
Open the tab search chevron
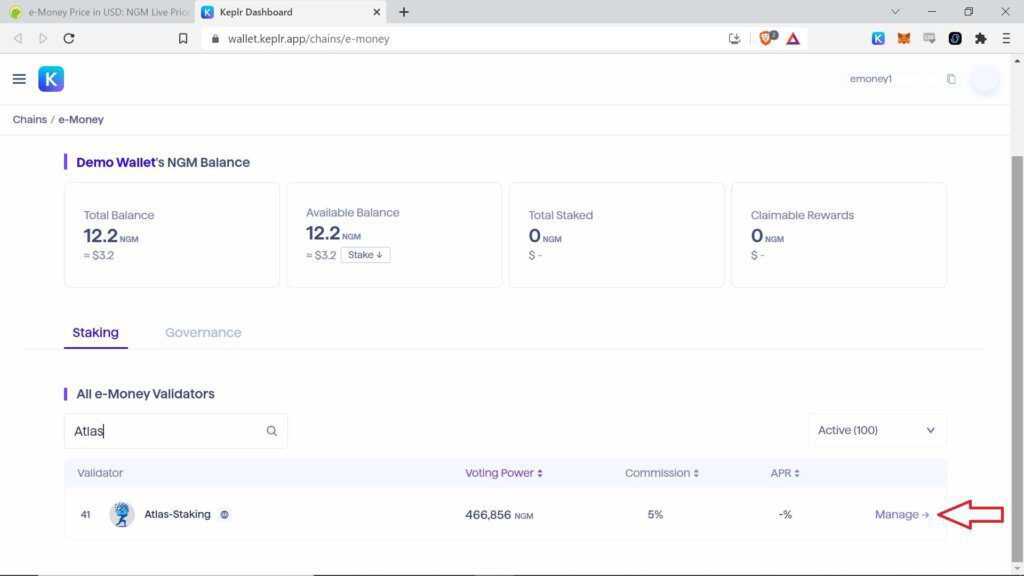pos(895,12)
